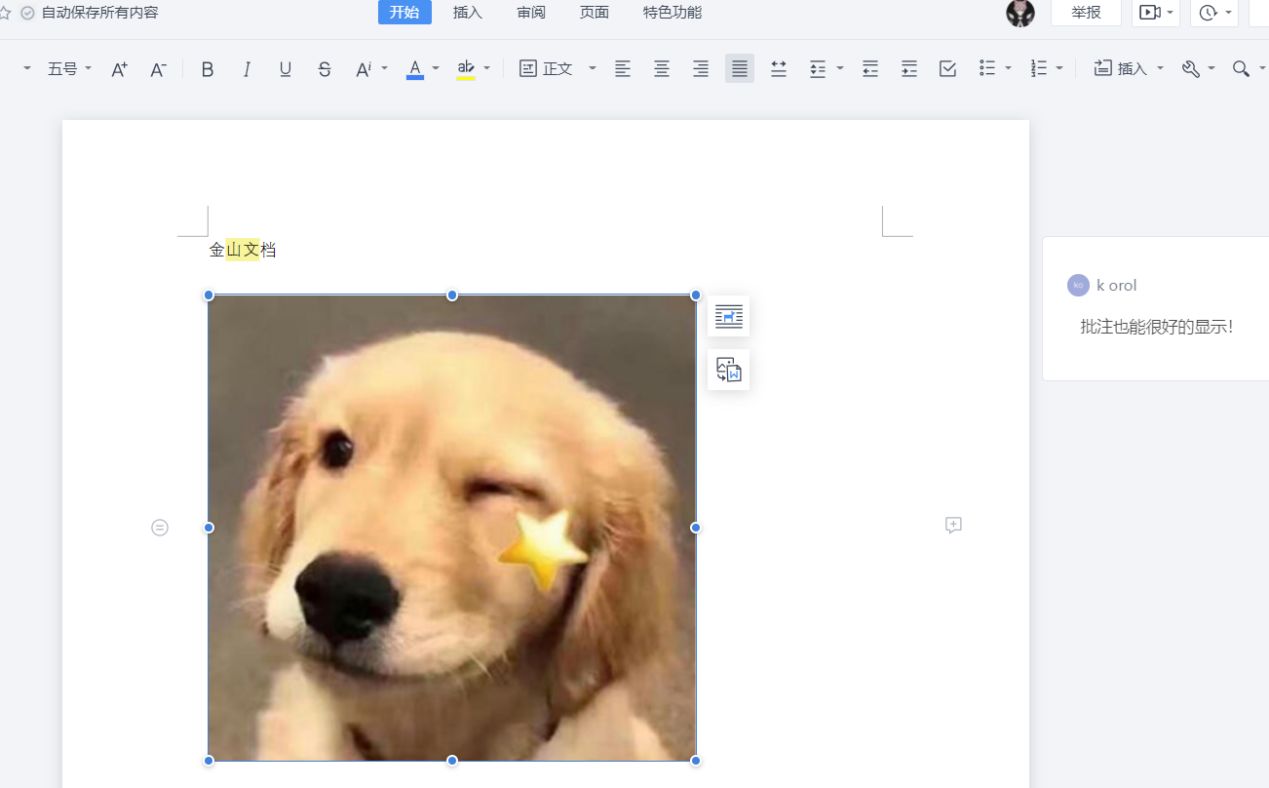Apply numbered list

click(1039, 69)
